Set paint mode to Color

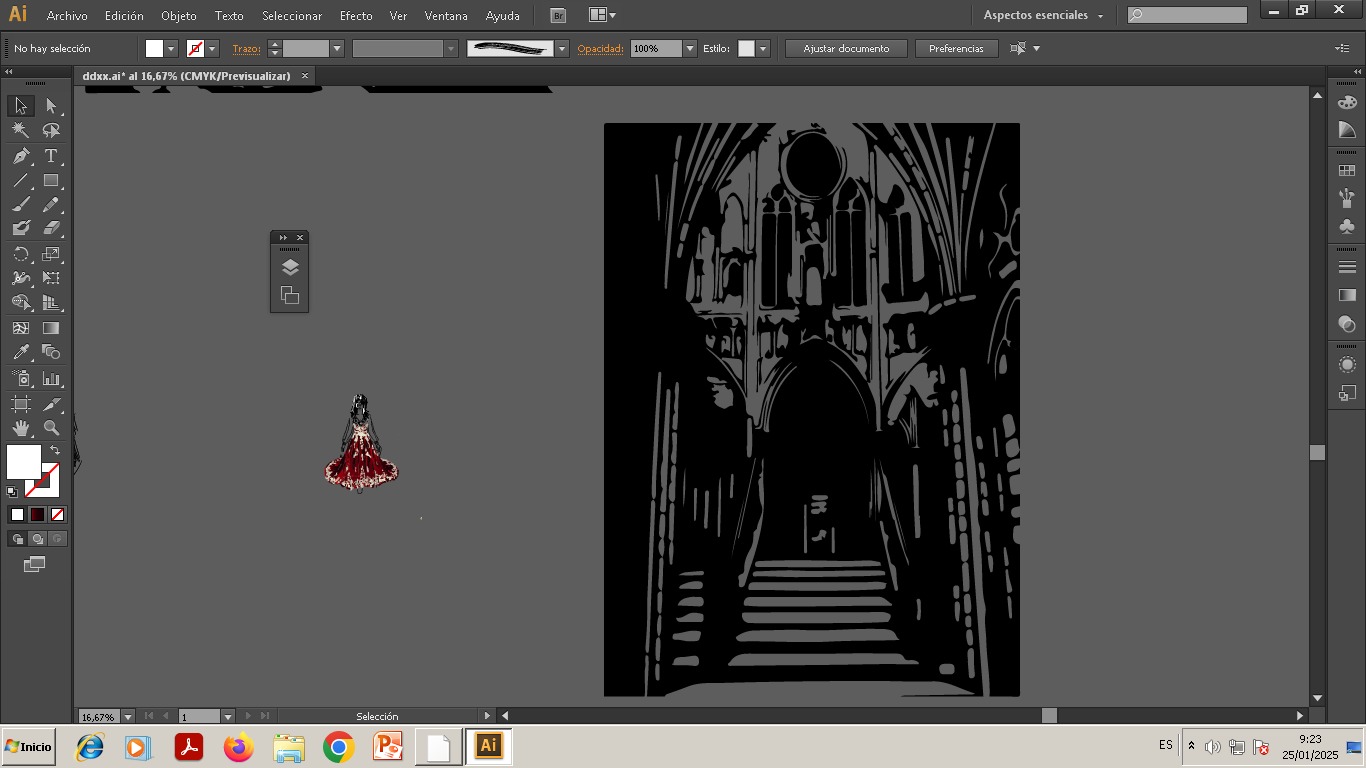pyautogui.click(x=17, y=515)
